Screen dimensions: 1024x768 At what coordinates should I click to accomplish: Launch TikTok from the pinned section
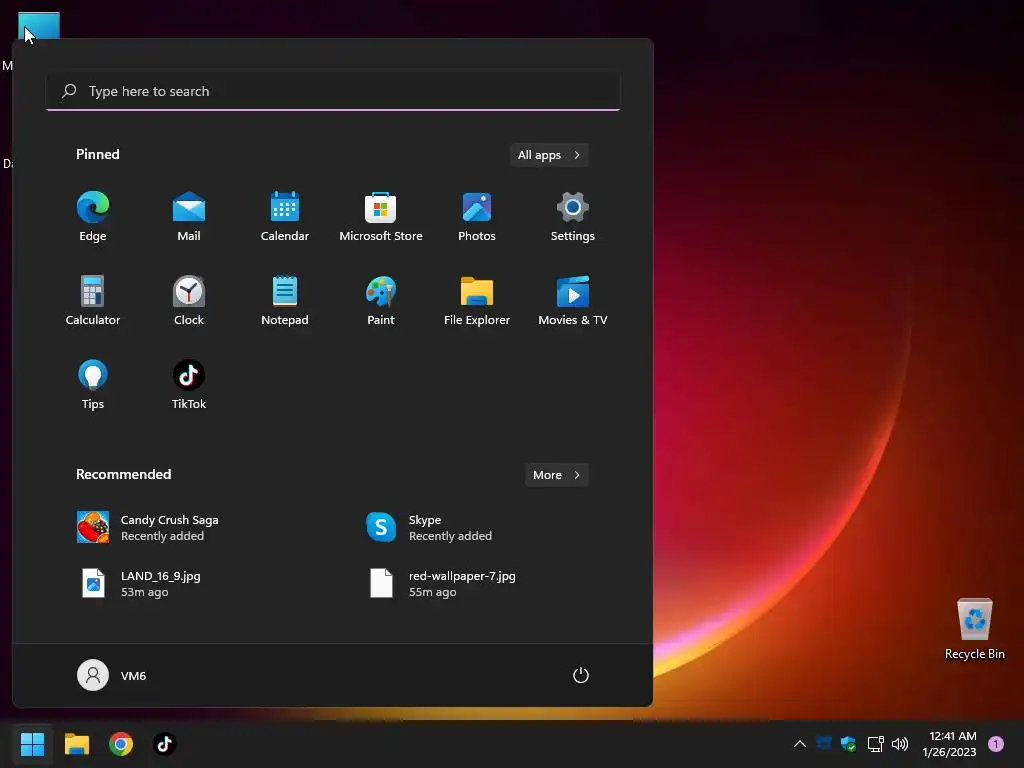click(x=189, y=385)
